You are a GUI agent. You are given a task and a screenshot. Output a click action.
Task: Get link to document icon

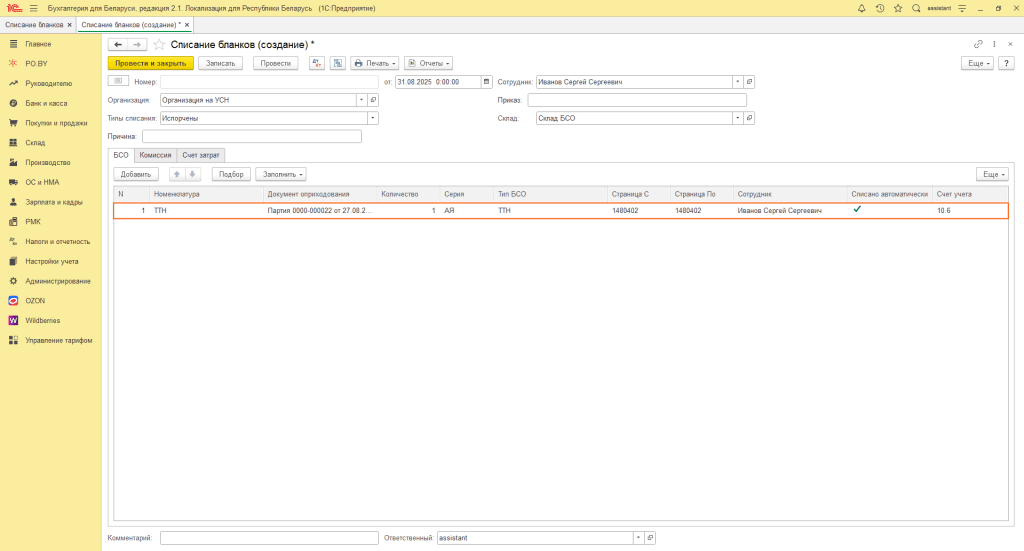978,44
